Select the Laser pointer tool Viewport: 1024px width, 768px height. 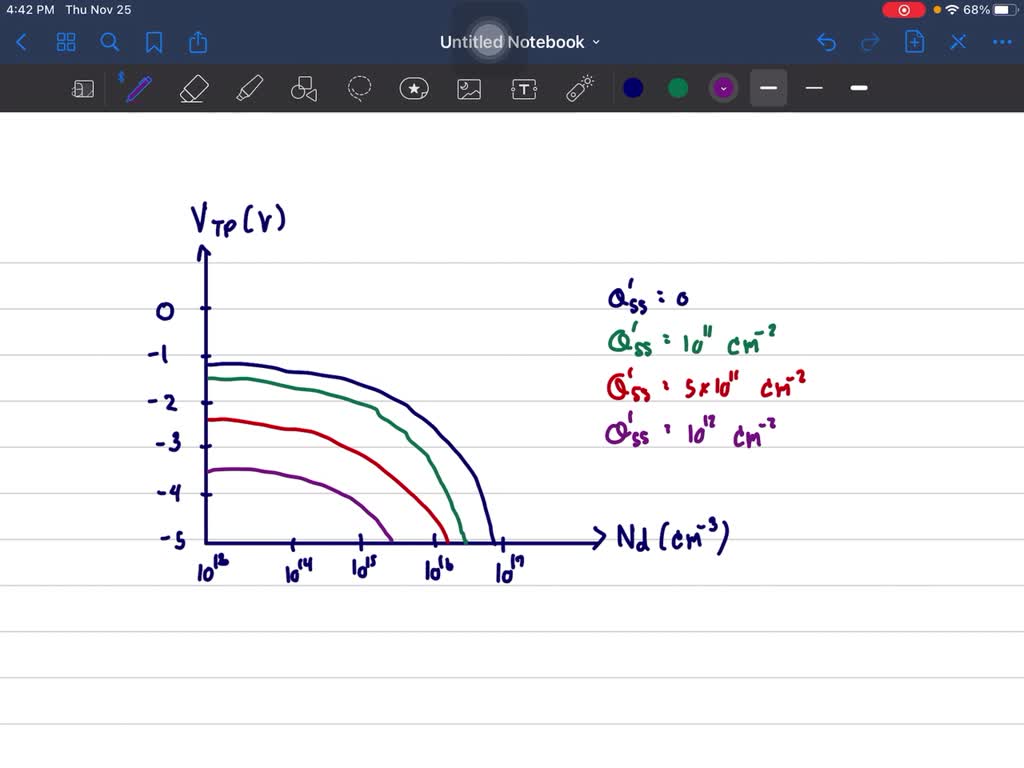578,88
